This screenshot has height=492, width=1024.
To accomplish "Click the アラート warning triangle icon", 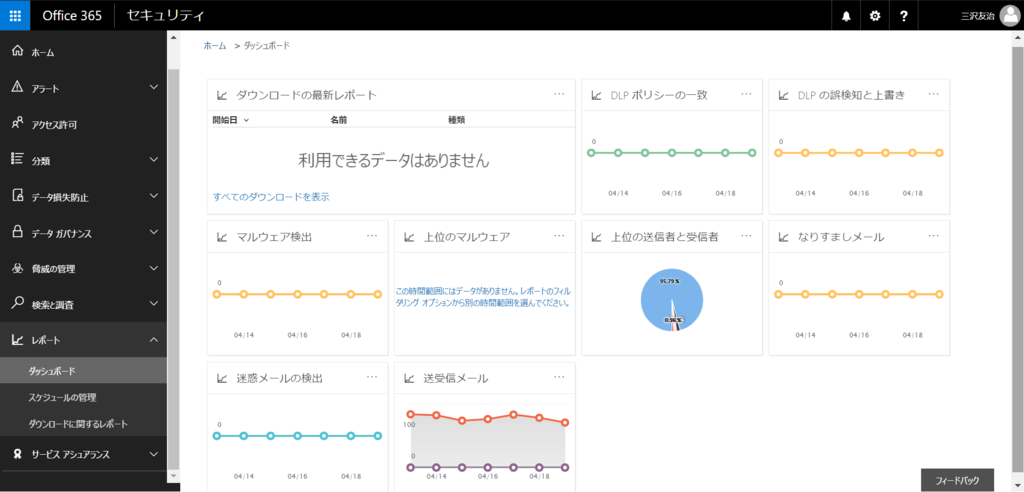I will click(x=18, y=87).
